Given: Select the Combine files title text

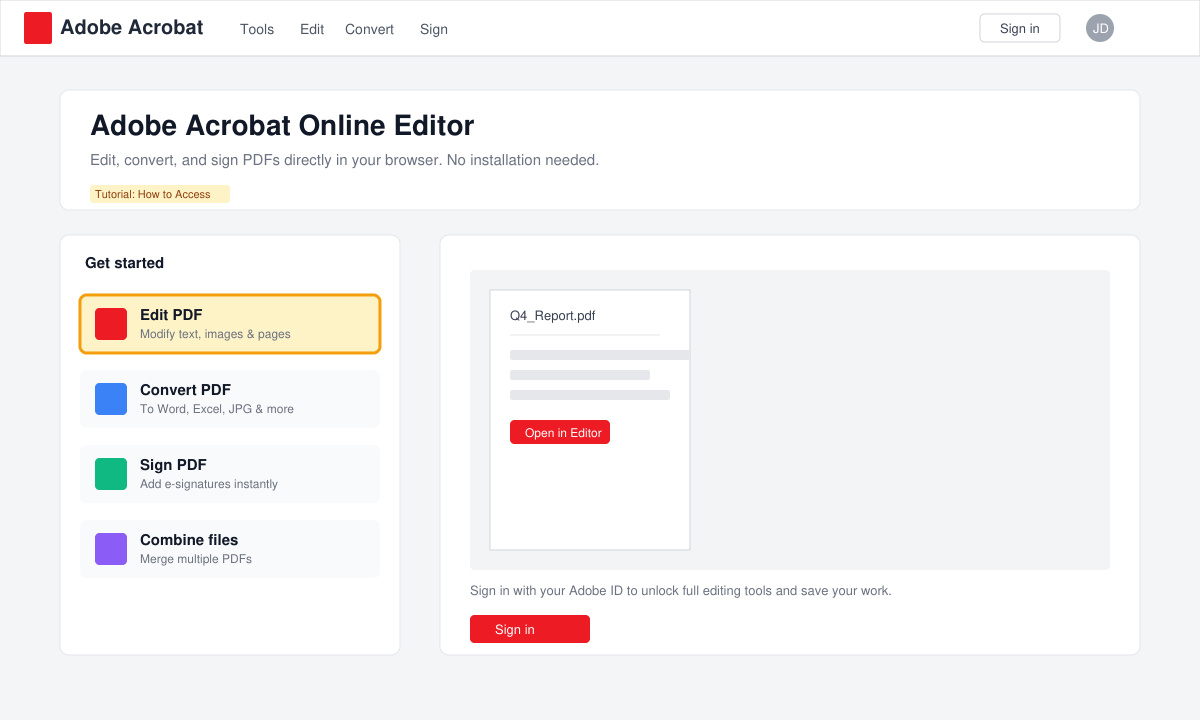Looking at the screenshot, I should click(x=189, y=540).
